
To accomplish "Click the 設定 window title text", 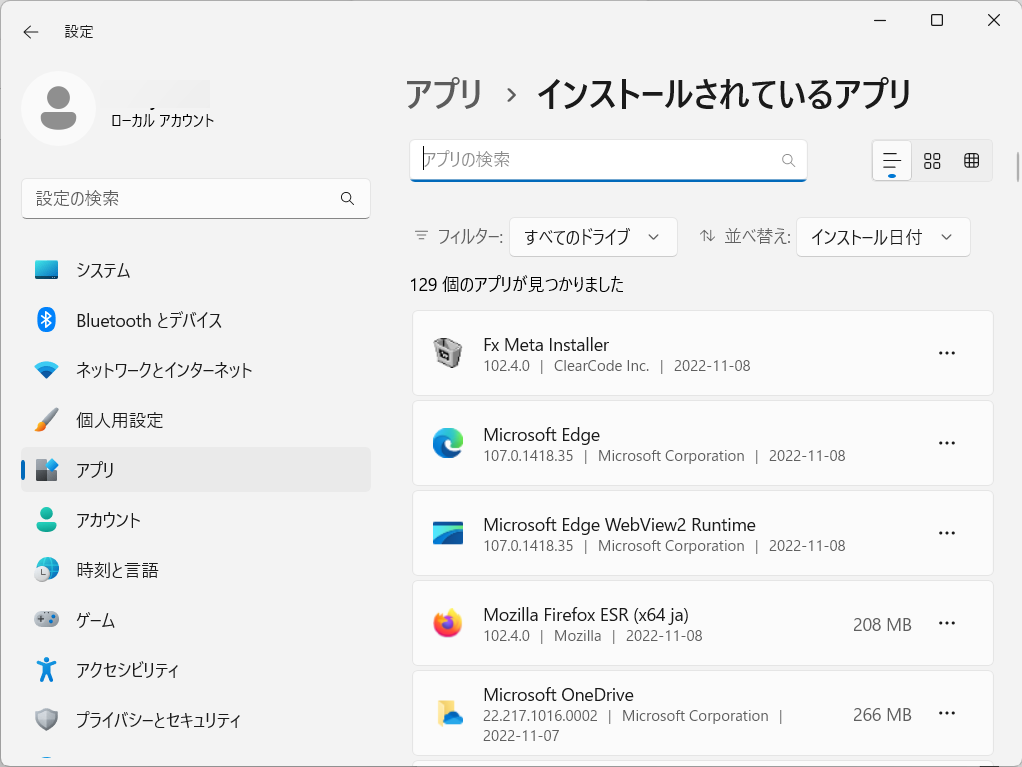I will click(79, 32).
